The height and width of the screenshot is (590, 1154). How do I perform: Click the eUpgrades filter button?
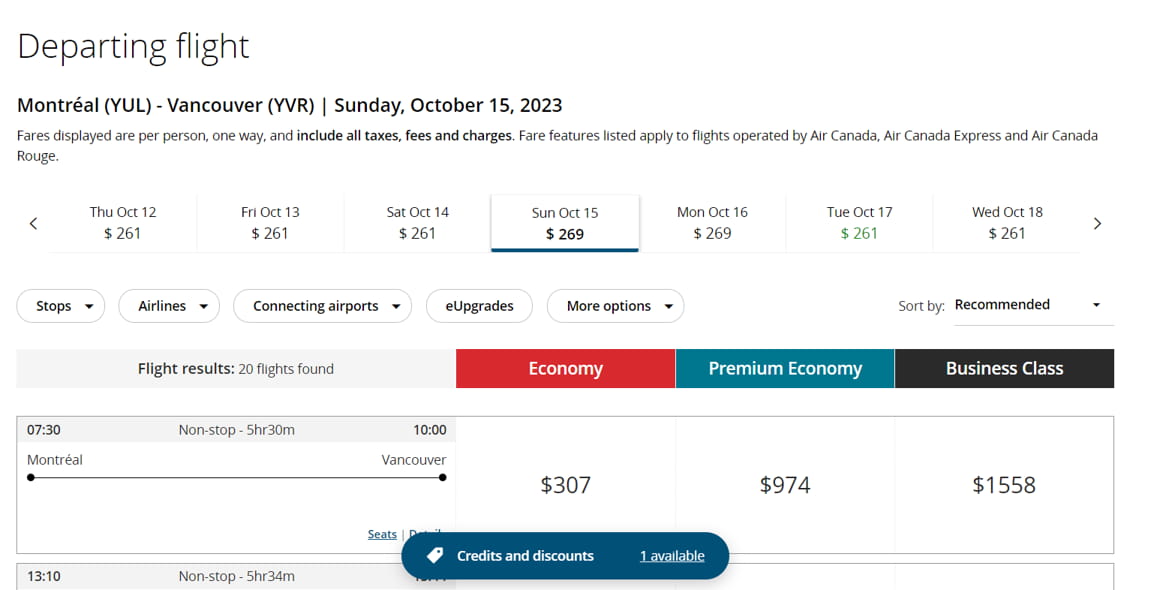(x=479, y=306)
